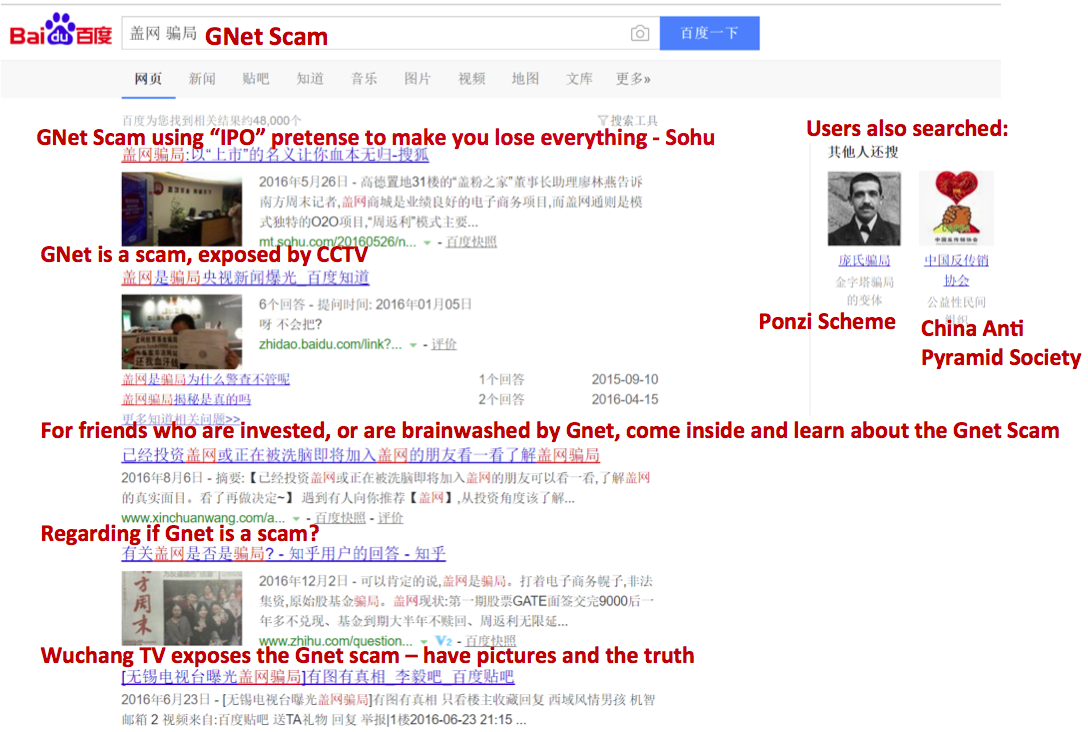Viewport: 1088px width, 732px height.
Task: Click the 中国反传销协会 heart logo thumbnail
Action: (956, 209)
